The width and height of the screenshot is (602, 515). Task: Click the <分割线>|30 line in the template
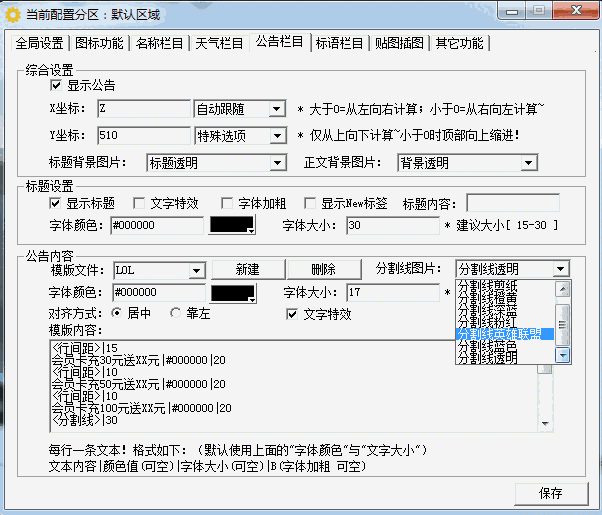[84, 420]
